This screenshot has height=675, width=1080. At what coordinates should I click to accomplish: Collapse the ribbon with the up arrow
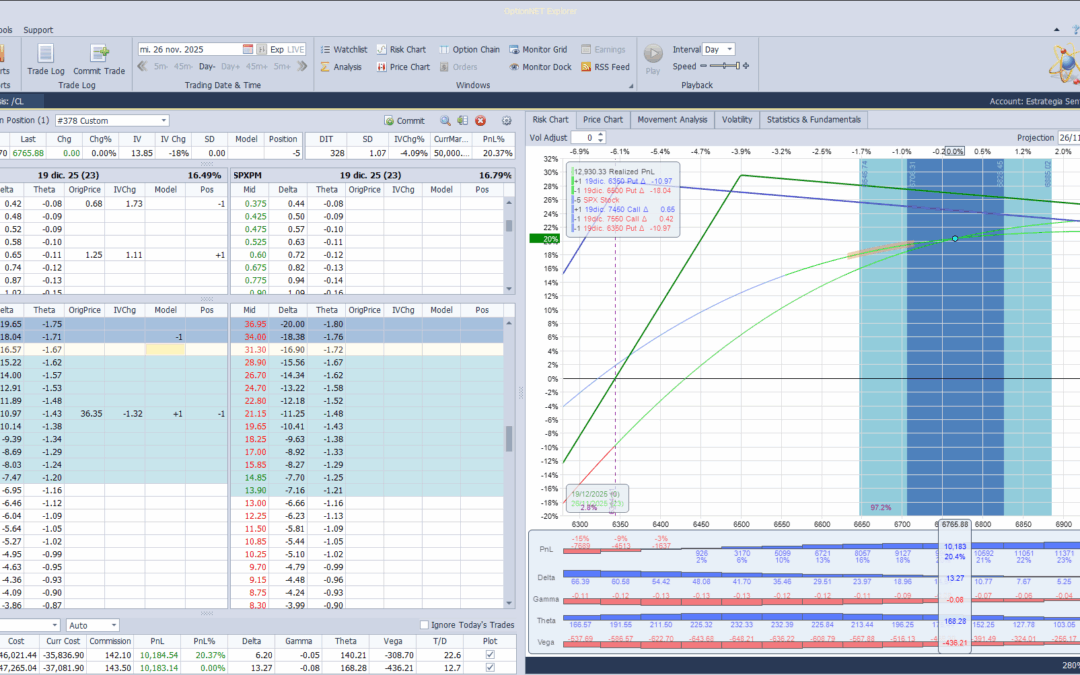pyautogui.click(x=1057, y=30)
